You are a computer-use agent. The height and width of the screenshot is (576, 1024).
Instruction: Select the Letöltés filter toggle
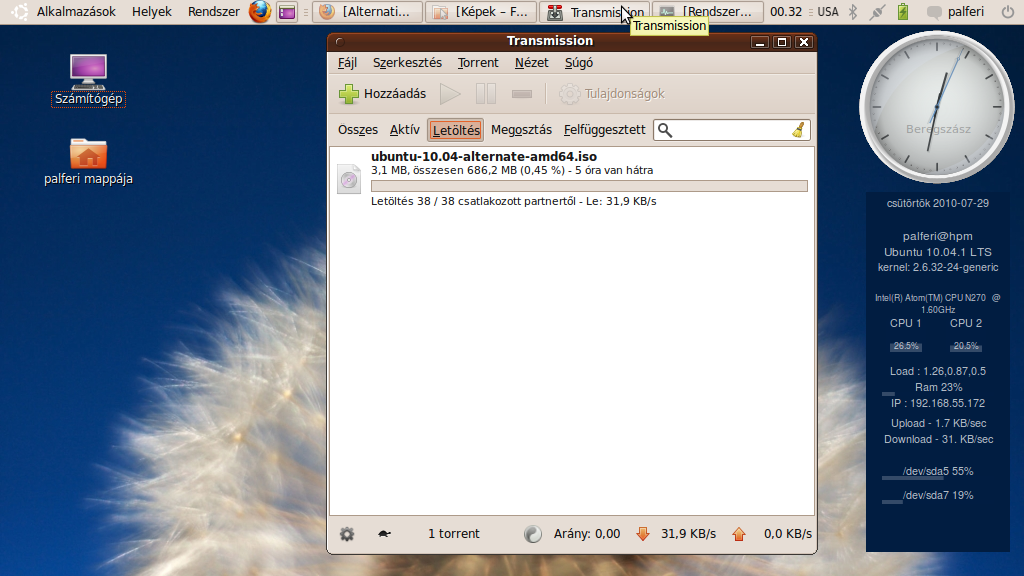click(456, 130)
